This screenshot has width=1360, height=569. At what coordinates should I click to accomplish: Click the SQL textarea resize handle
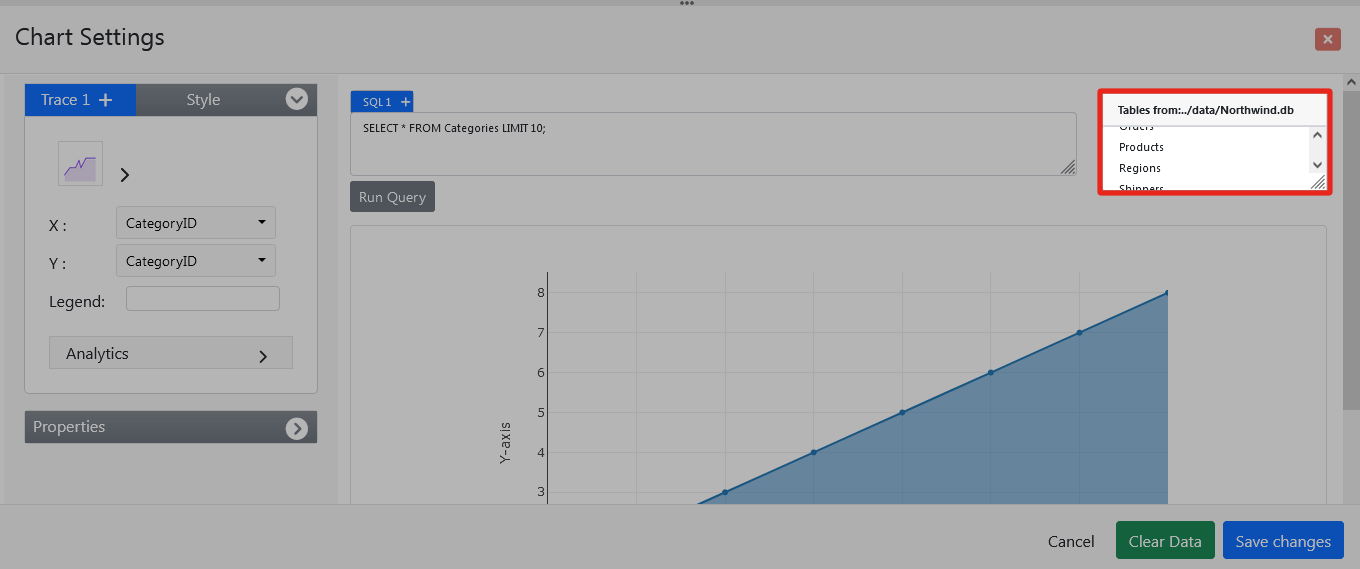coord(1068,167)
